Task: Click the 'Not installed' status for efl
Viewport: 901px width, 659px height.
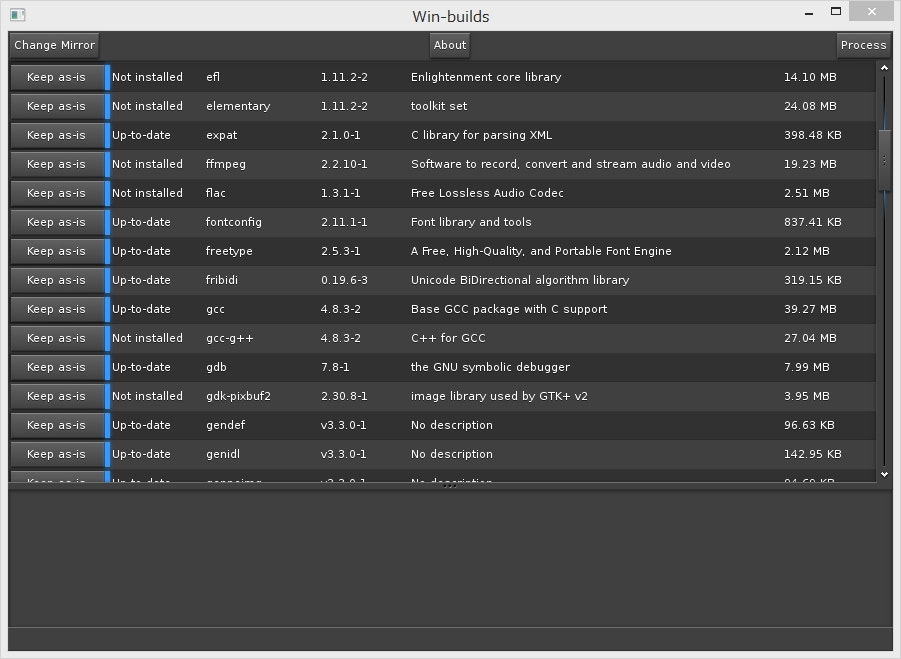Action: click(x=147, y=77)
